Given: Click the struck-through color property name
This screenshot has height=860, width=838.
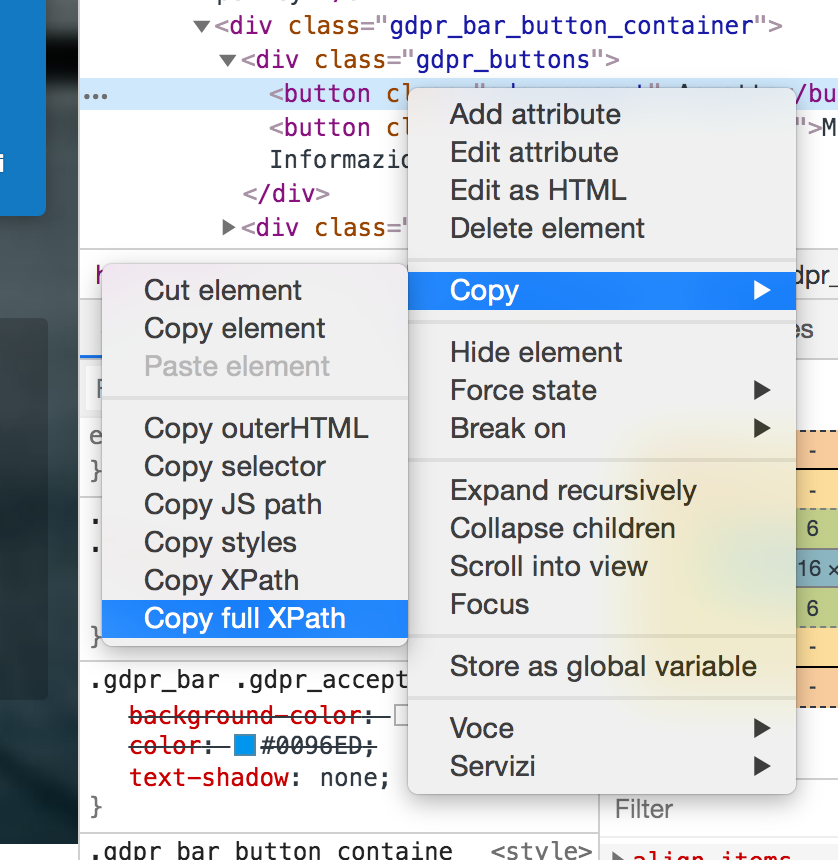Looking at the screenshot, I should [166, 746].
